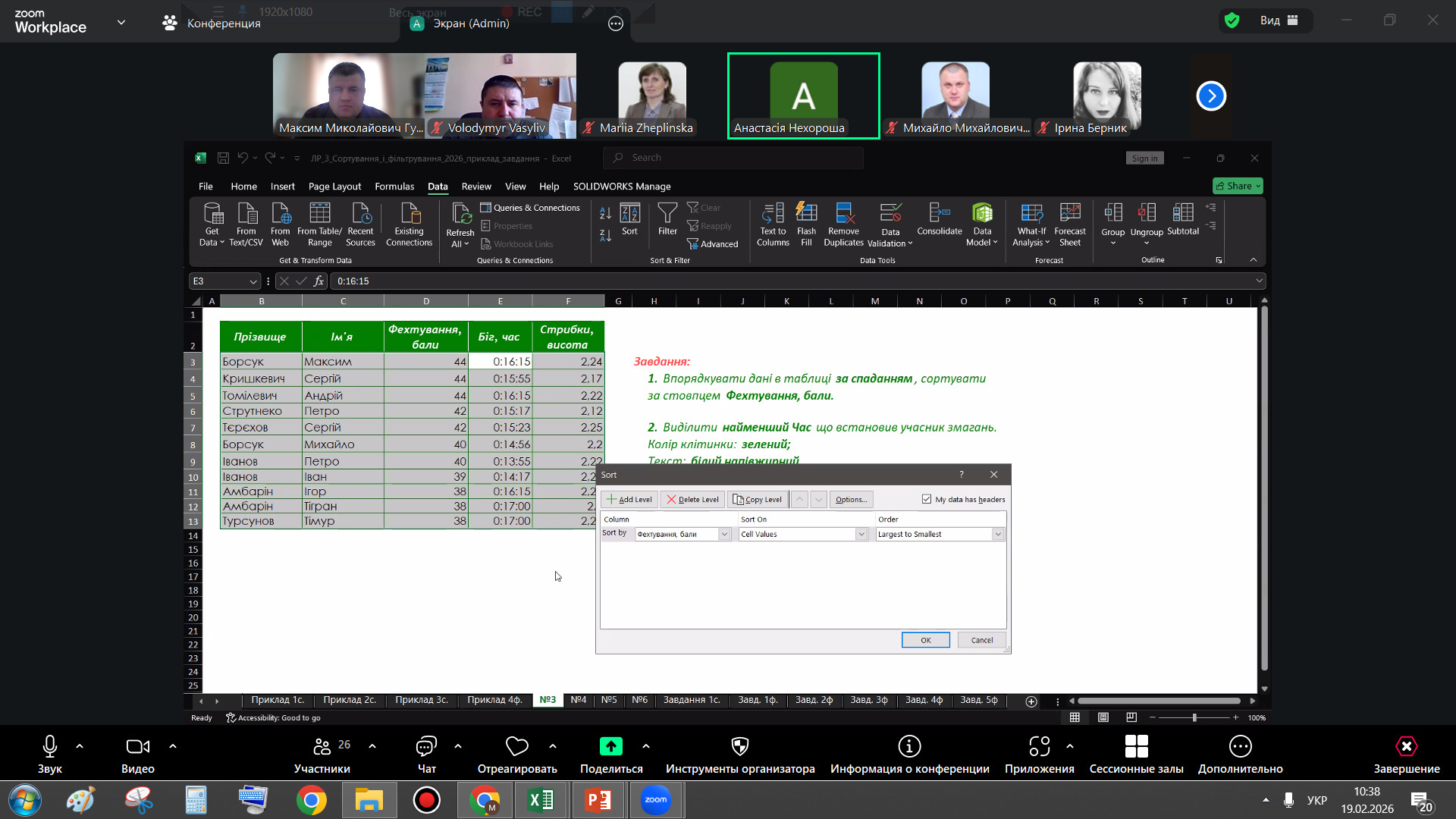Image resolution: width=1456 pixels, height=819 pixels.
Task: Click Sort A to Z icon
Action: tap(605, 214)
